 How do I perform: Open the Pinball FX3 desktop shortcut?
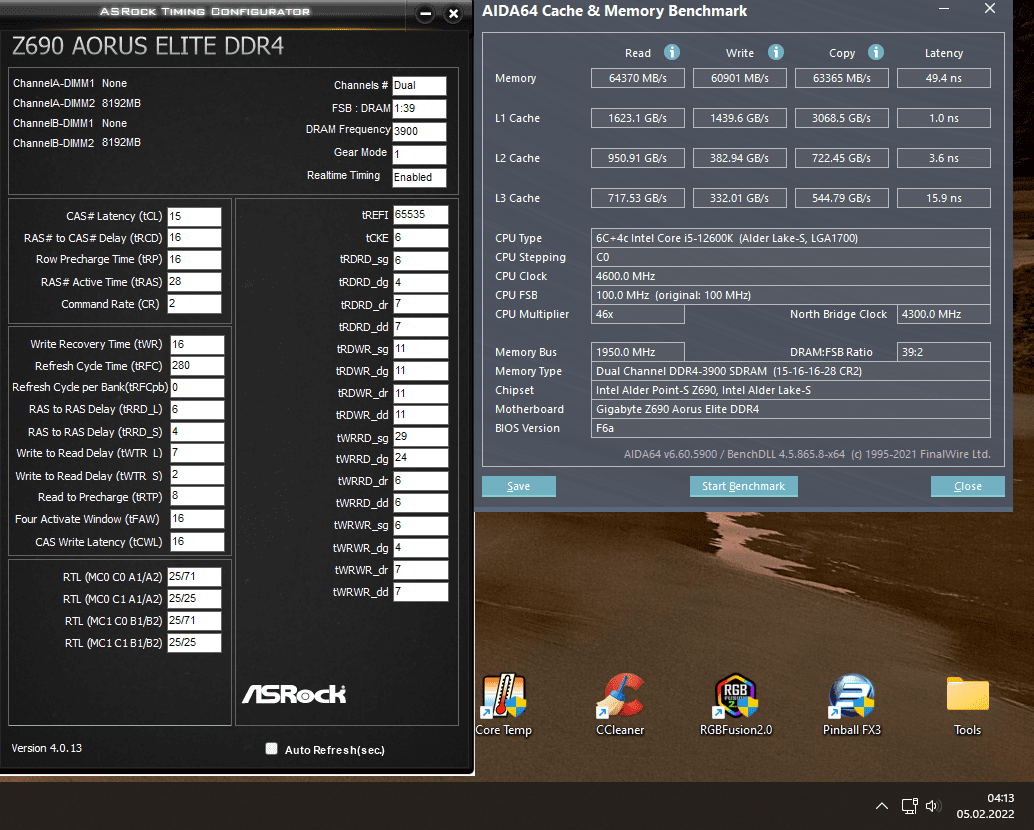851,704
